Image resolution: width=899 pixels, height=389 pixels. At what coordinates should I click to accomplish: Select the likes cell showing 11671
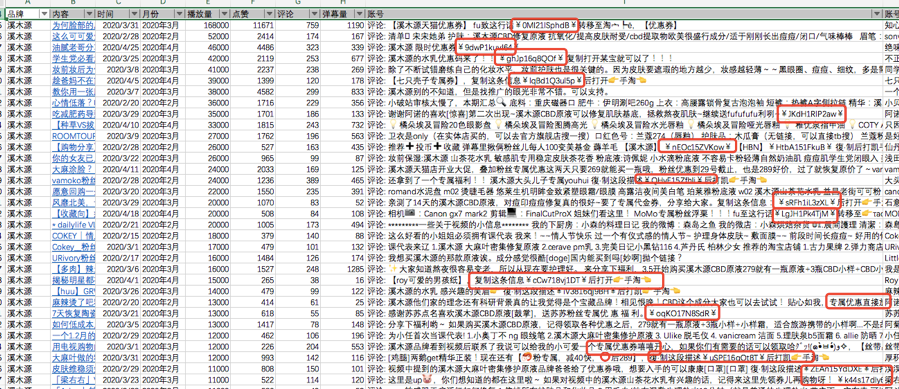[252, 25]
